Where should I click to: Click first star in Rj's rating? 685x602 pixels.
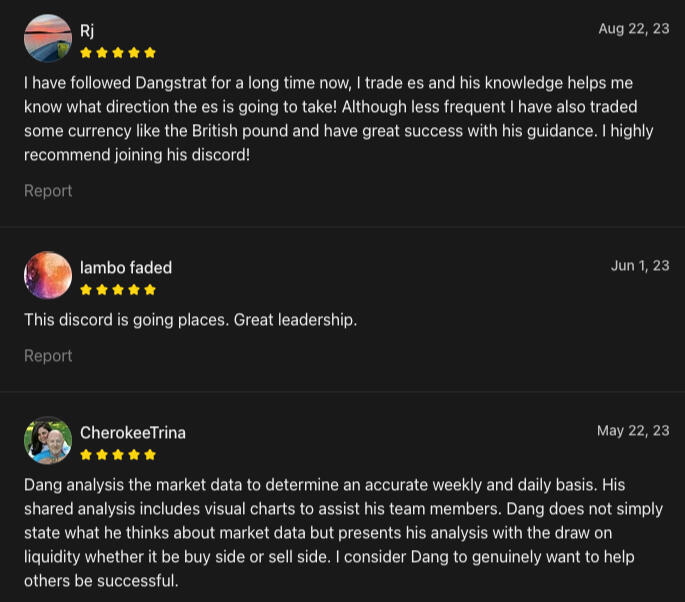[x=86, y=53]
